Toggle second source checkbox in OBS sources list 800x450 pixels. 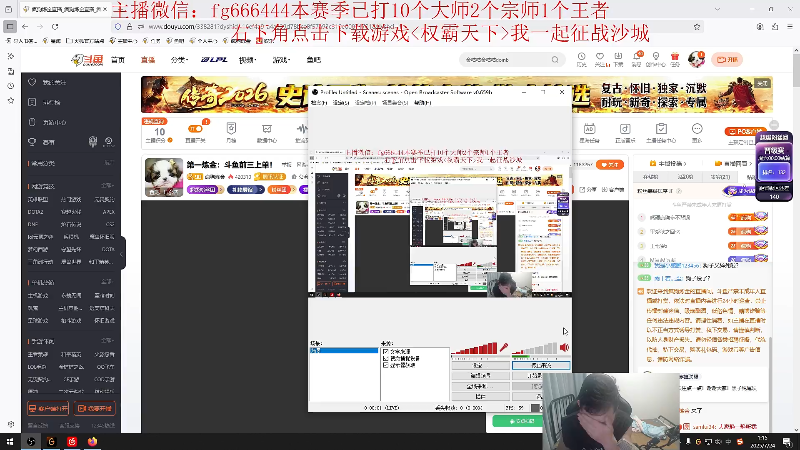click(386, 359)
